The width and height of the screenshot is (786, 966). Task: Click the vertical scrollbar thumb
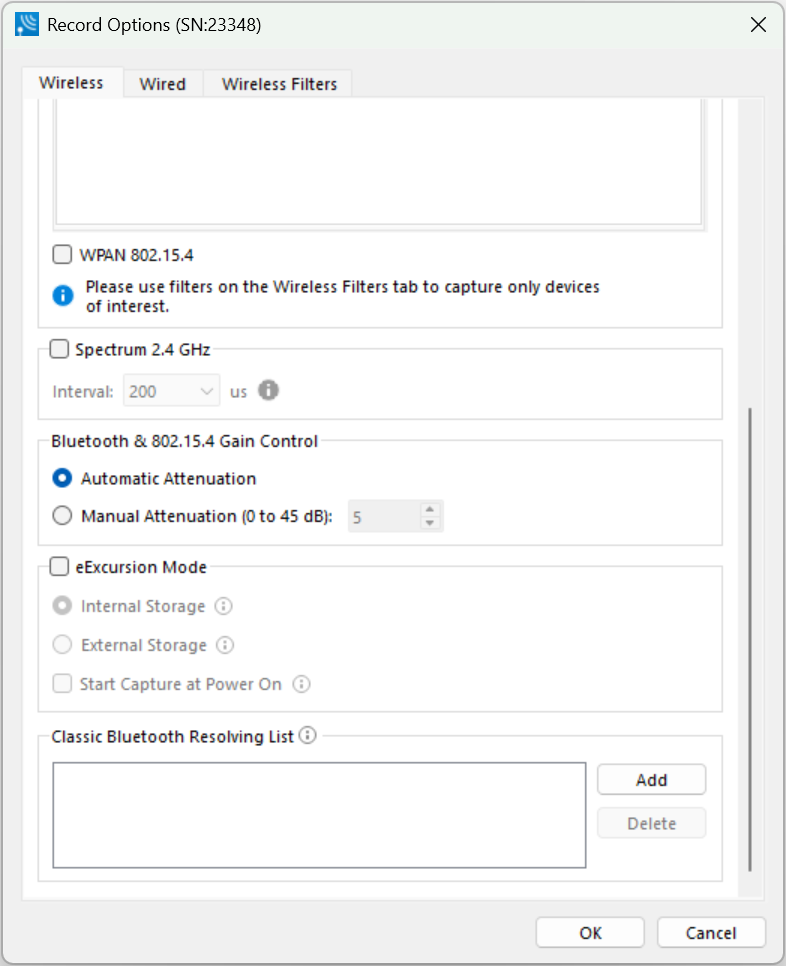750,639
